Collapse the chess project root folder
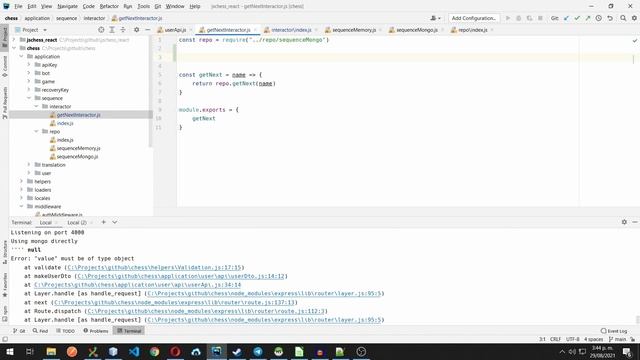Image resolution: width=640 pixels, height=360 pixels. [x=15, y=48]
